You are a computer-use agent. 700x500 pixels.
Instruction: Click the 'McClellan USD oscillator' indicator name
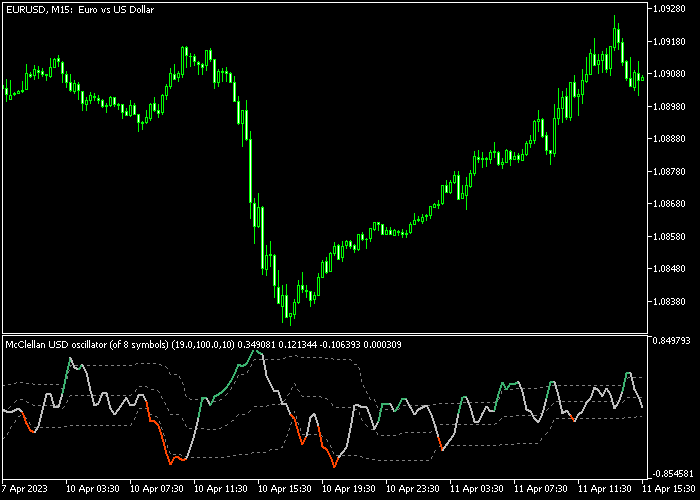click(x=56, y=345)
